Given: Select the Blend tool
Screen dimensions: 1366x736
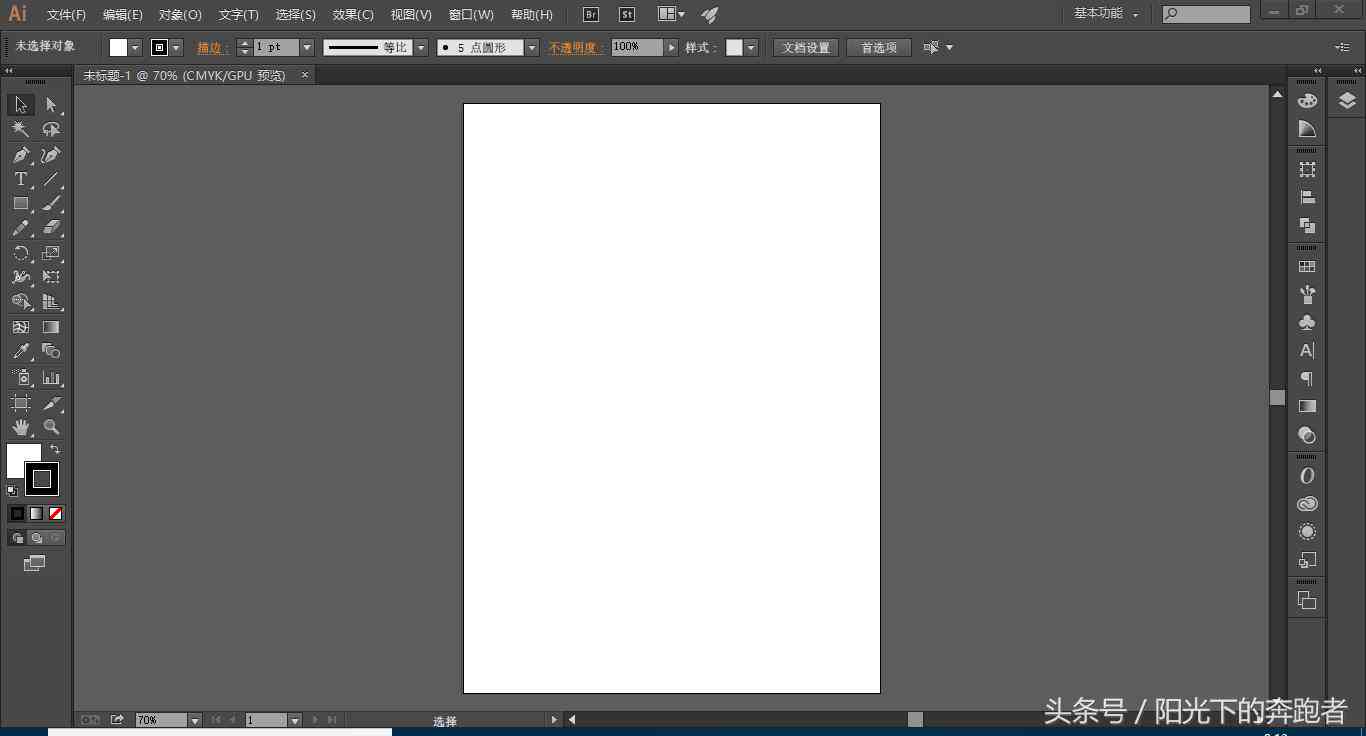Looking at the screenshot, I should (51, 351).
